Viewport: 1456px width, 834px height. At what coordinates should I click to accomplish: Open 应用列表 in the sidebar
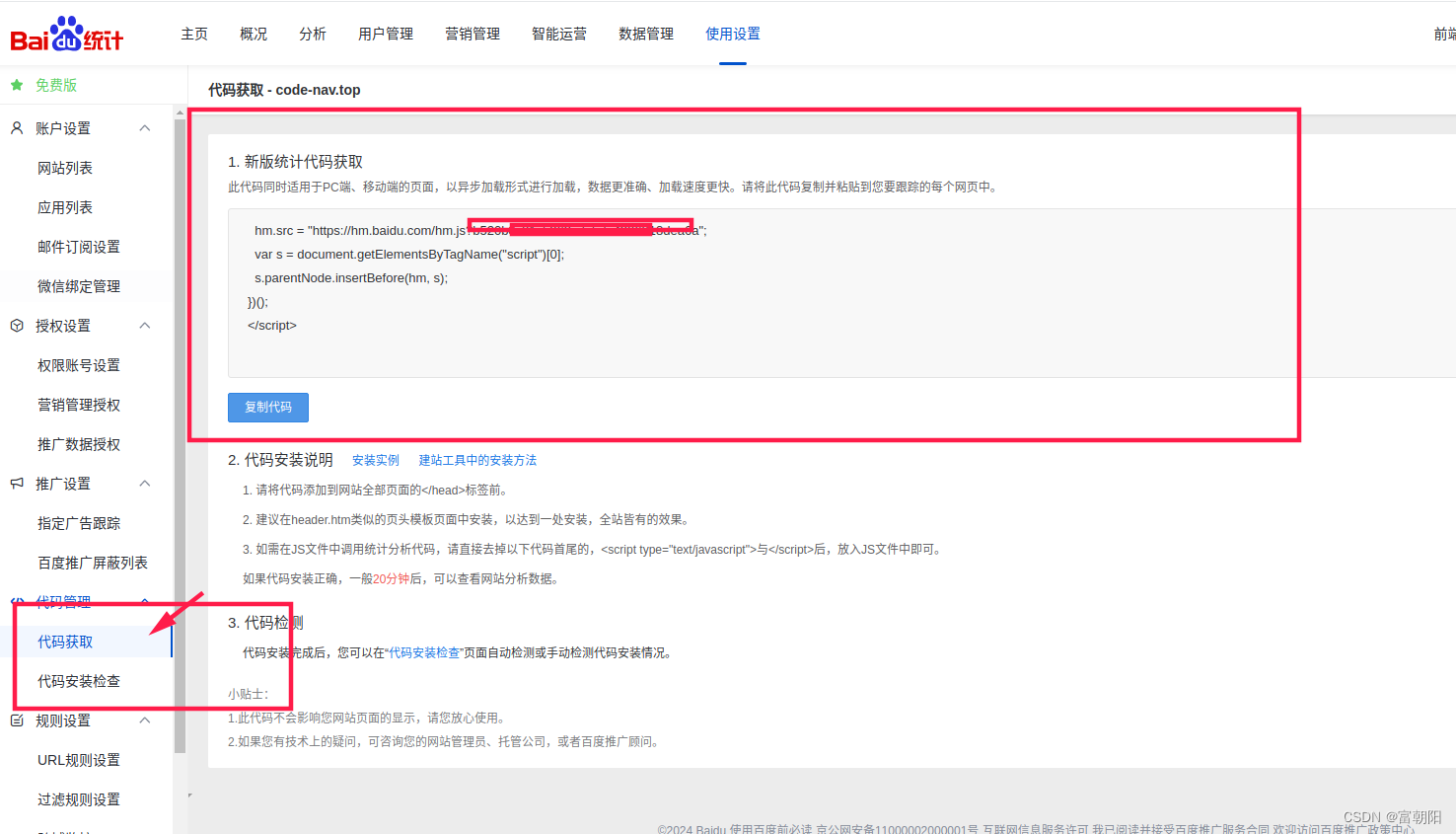[x=65, y=207]
